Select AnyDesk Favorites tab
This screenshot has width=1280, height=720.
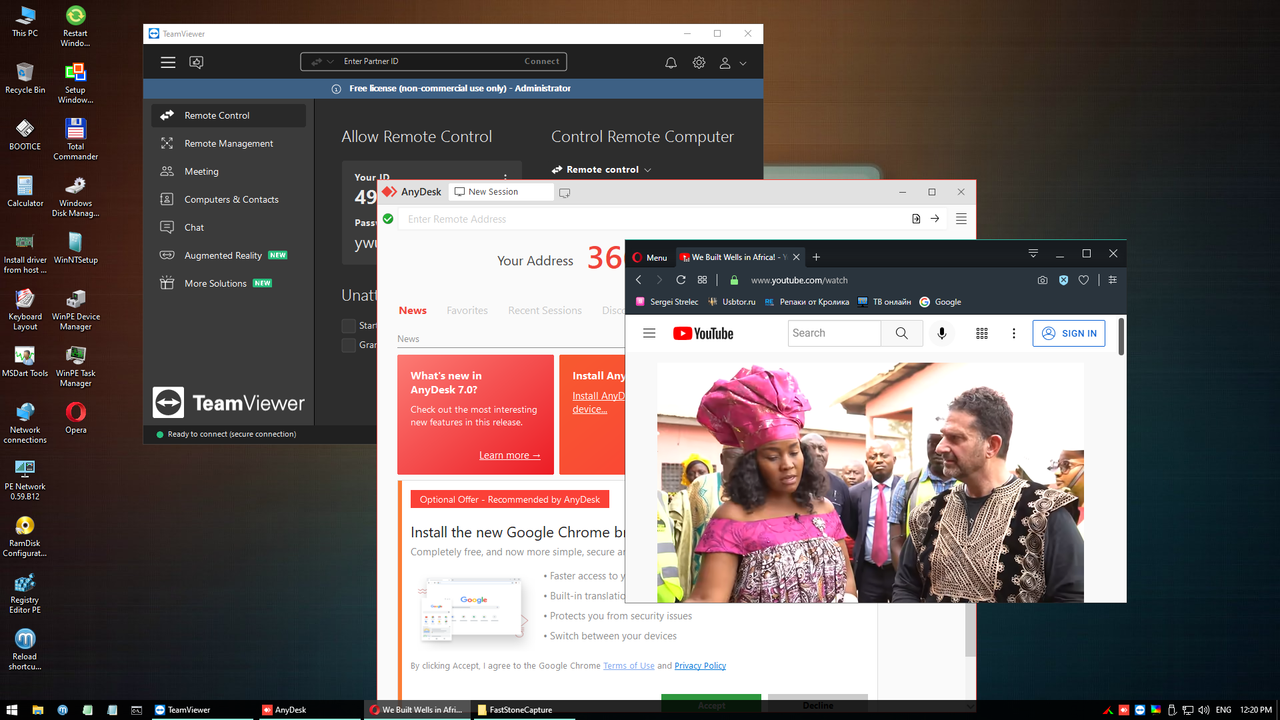click(x=467, y=310)
